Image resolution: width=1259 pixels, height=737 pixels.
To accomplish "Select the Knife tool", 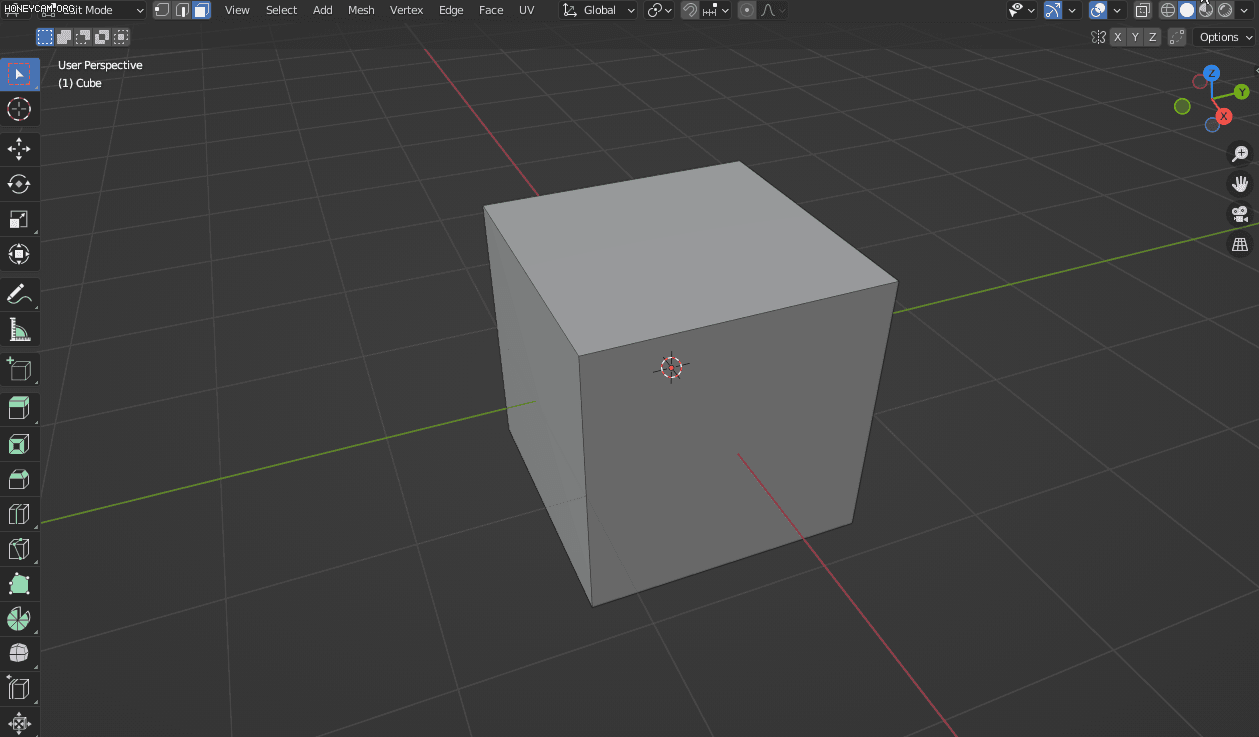I will pyautogui.click(x=19, y=549).
